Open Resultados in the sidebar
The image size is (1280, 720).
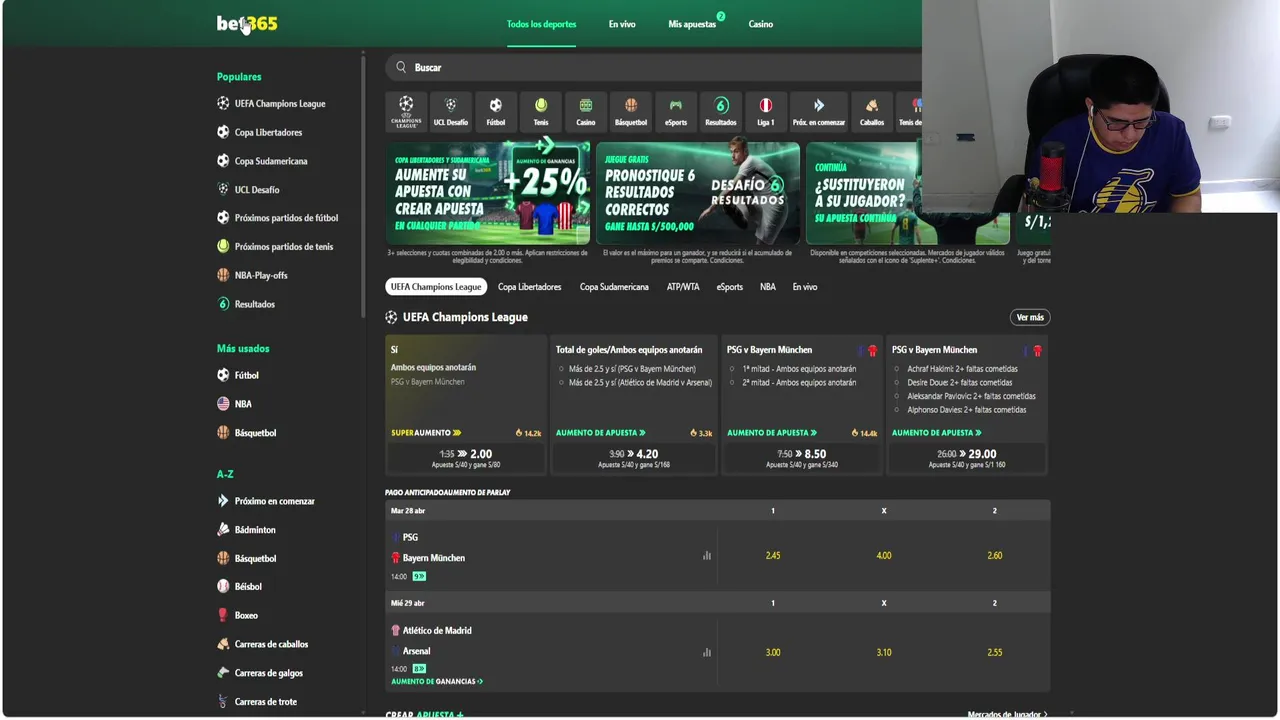[246, 304]
